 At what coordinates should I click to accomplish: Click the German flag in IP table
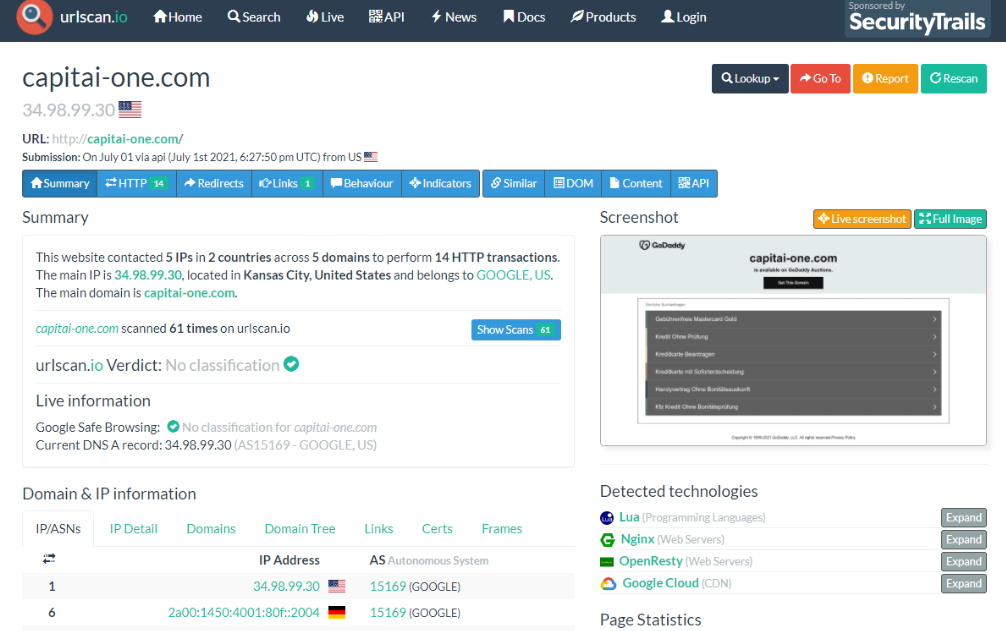point(337,612)
